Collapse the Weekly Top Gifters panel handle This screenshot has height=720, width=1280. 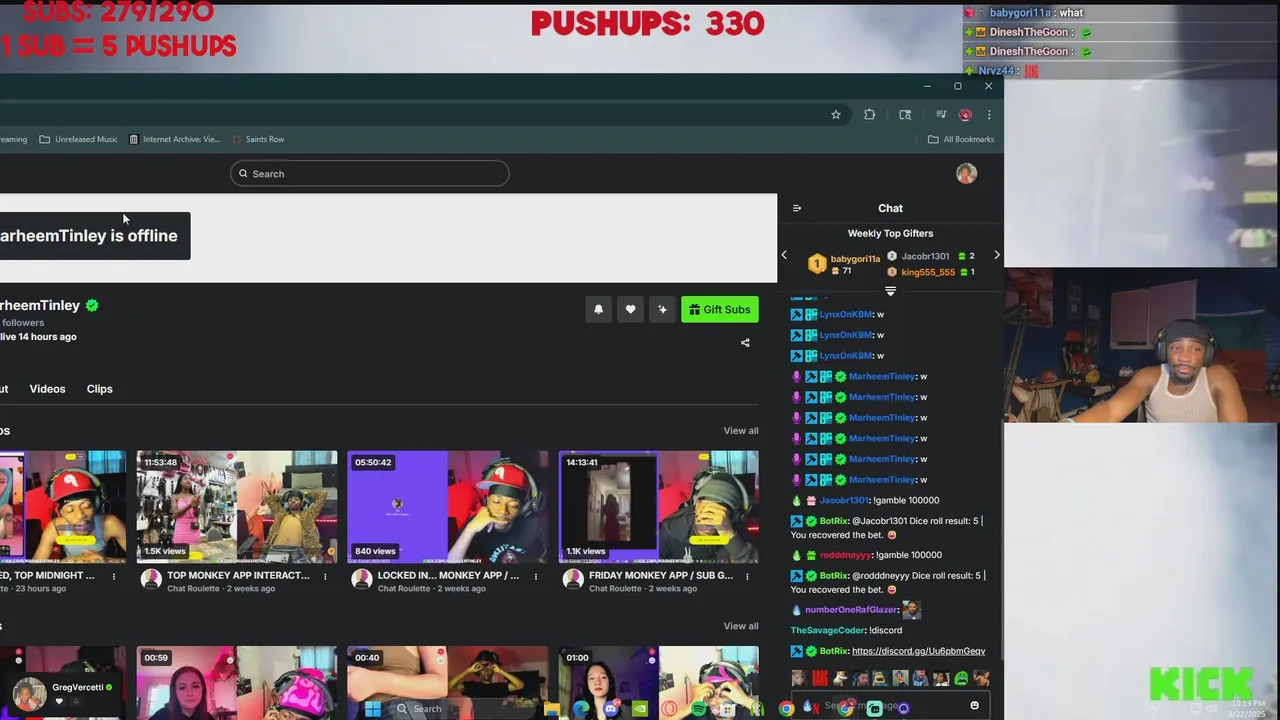click(x=890, y=291)
